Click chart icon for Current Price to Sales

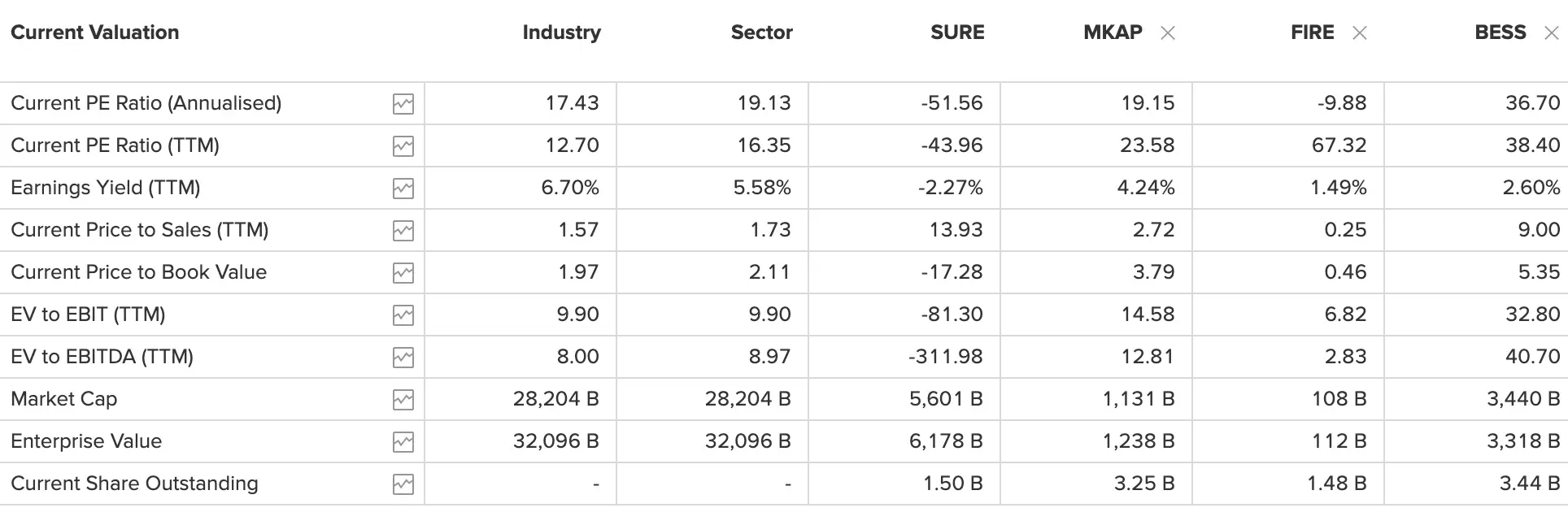(x=403, y=231)
